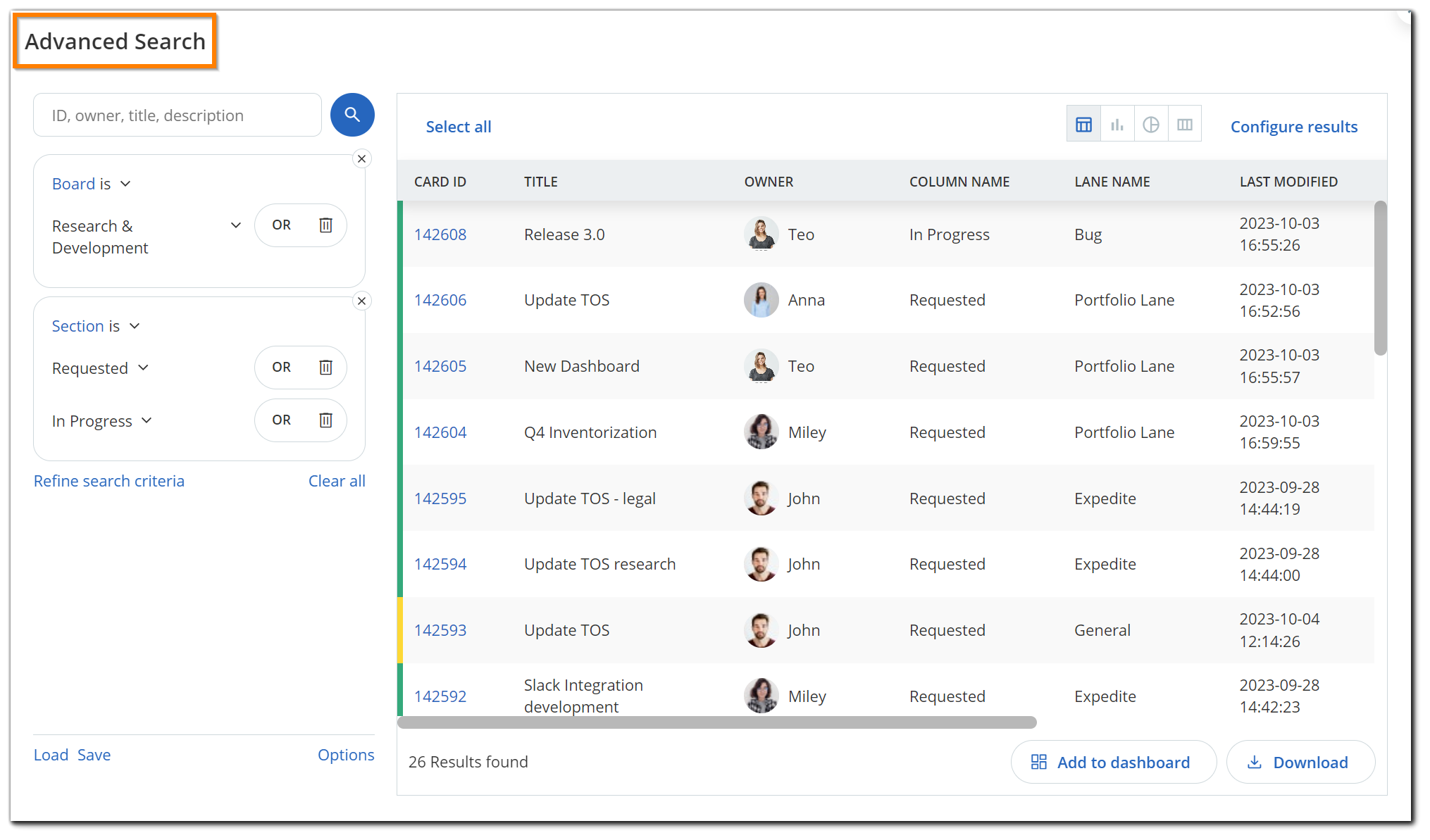Open card 142608 link

click(440, 234)
